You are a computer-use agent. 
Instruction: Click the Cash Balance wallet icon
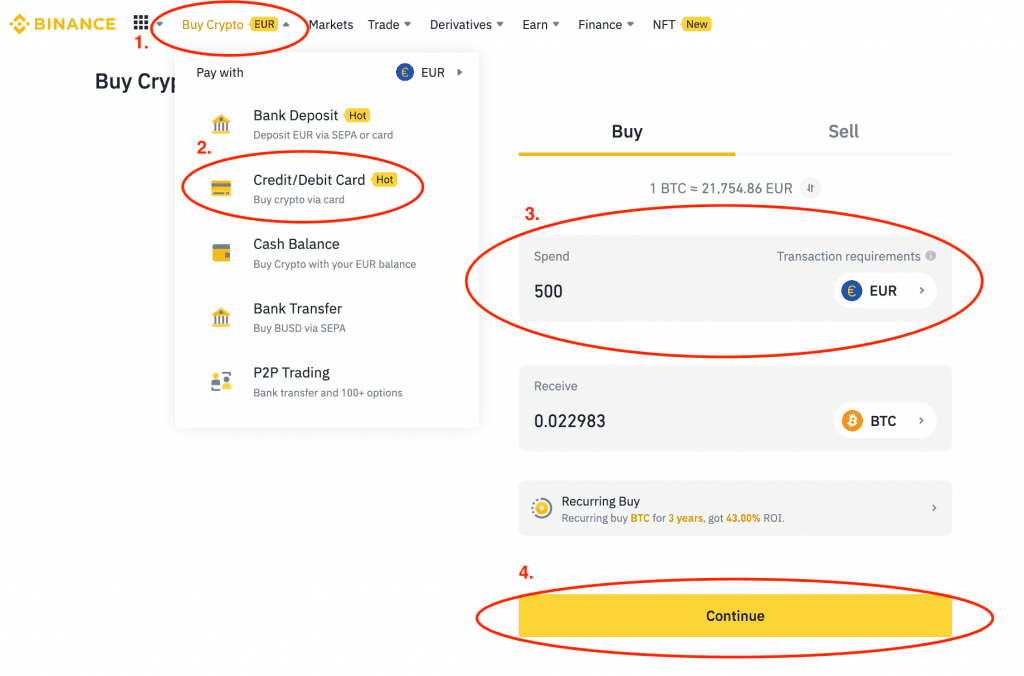pyautogui.click(x=221, y=253)
